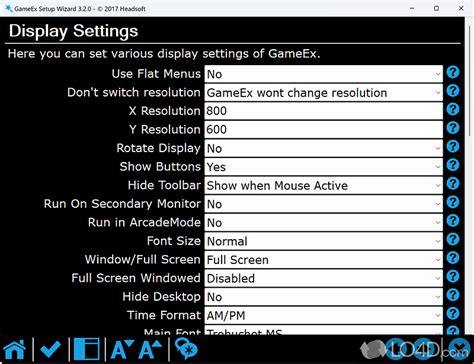Increase the wizard font size
The height and width of the screenshot is (364, 474).
click(x=150, y=349)
